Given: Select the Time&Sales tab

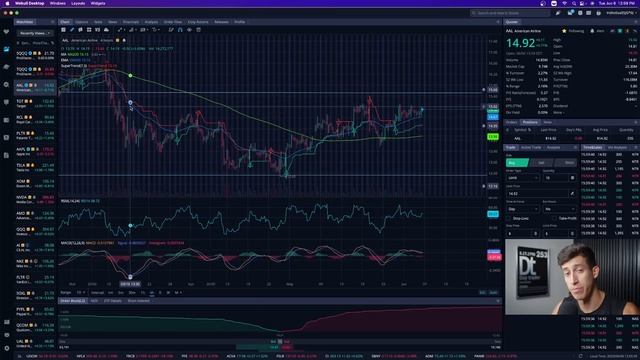Looking at the screenshot, I should point(592,147).
